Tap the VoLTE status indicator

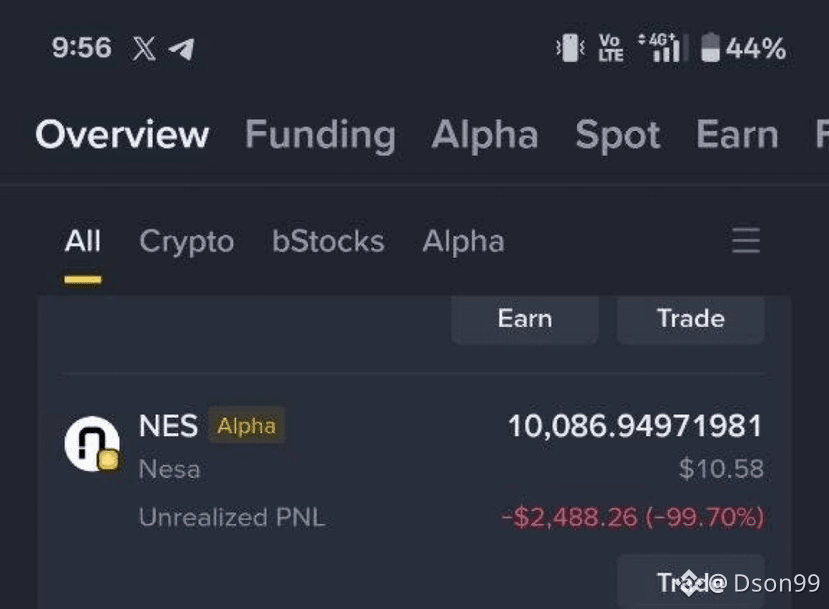tap(611, 48)
